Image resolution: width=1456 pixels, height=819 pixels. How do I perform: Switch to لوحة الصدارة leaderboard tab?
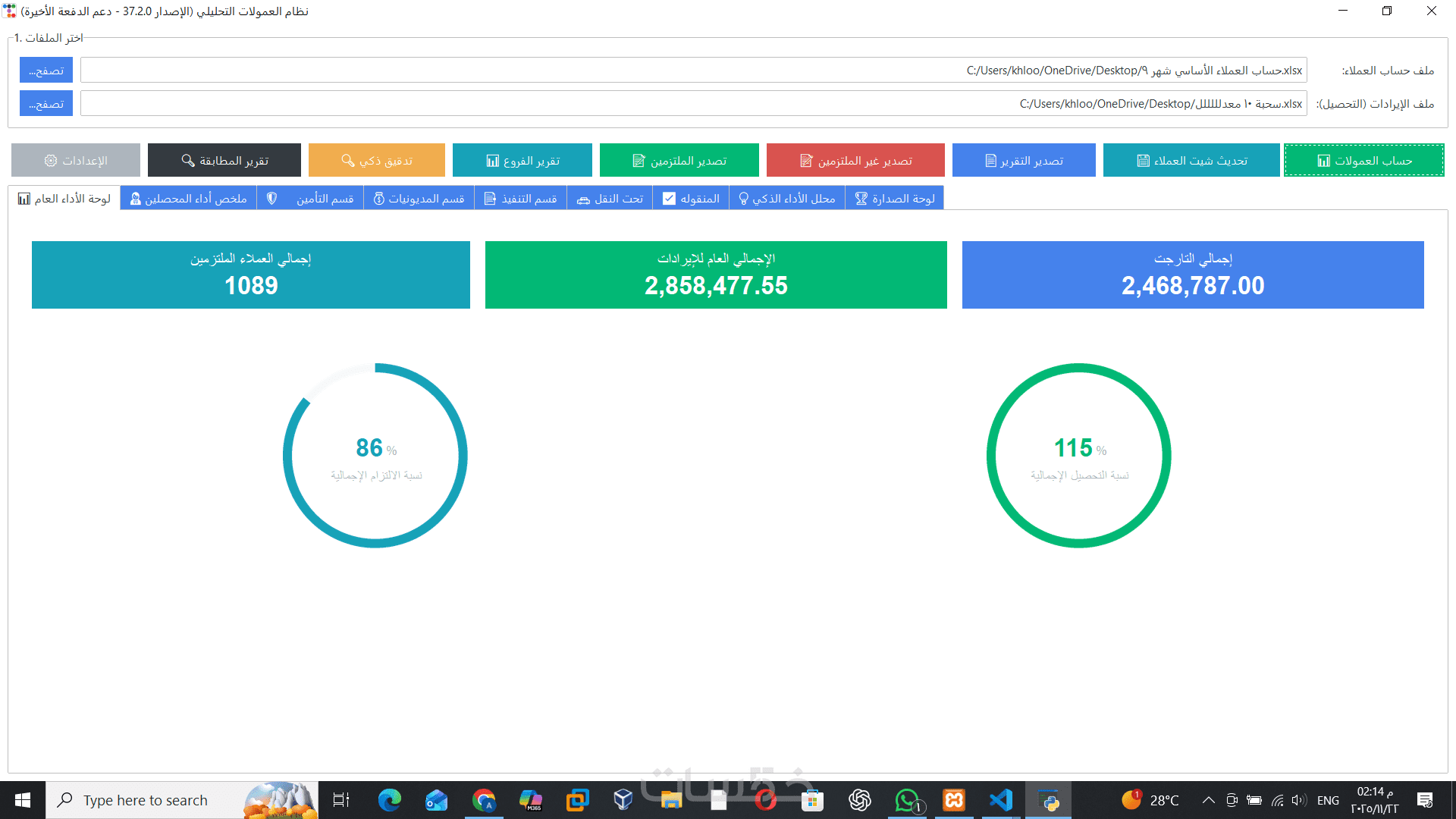click(x=895, y=199)
